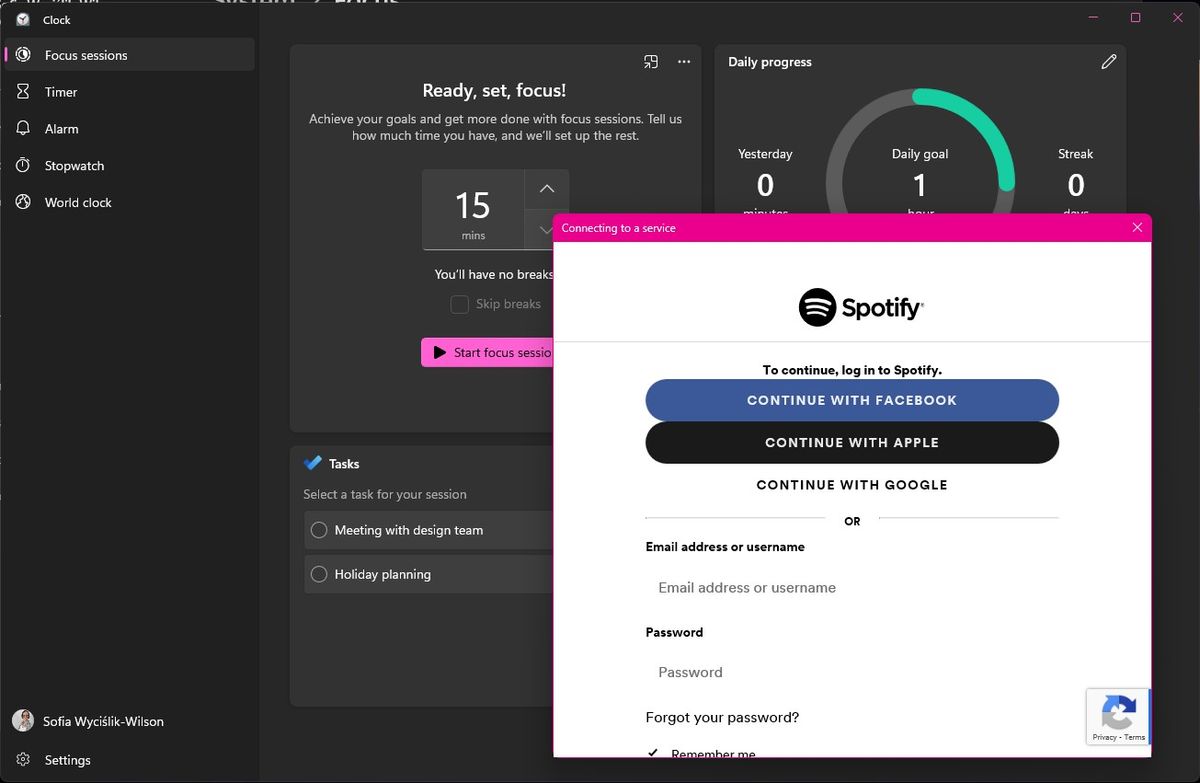
Task: Mark the Holiday planning task circle
Action: tap(319, 574)
